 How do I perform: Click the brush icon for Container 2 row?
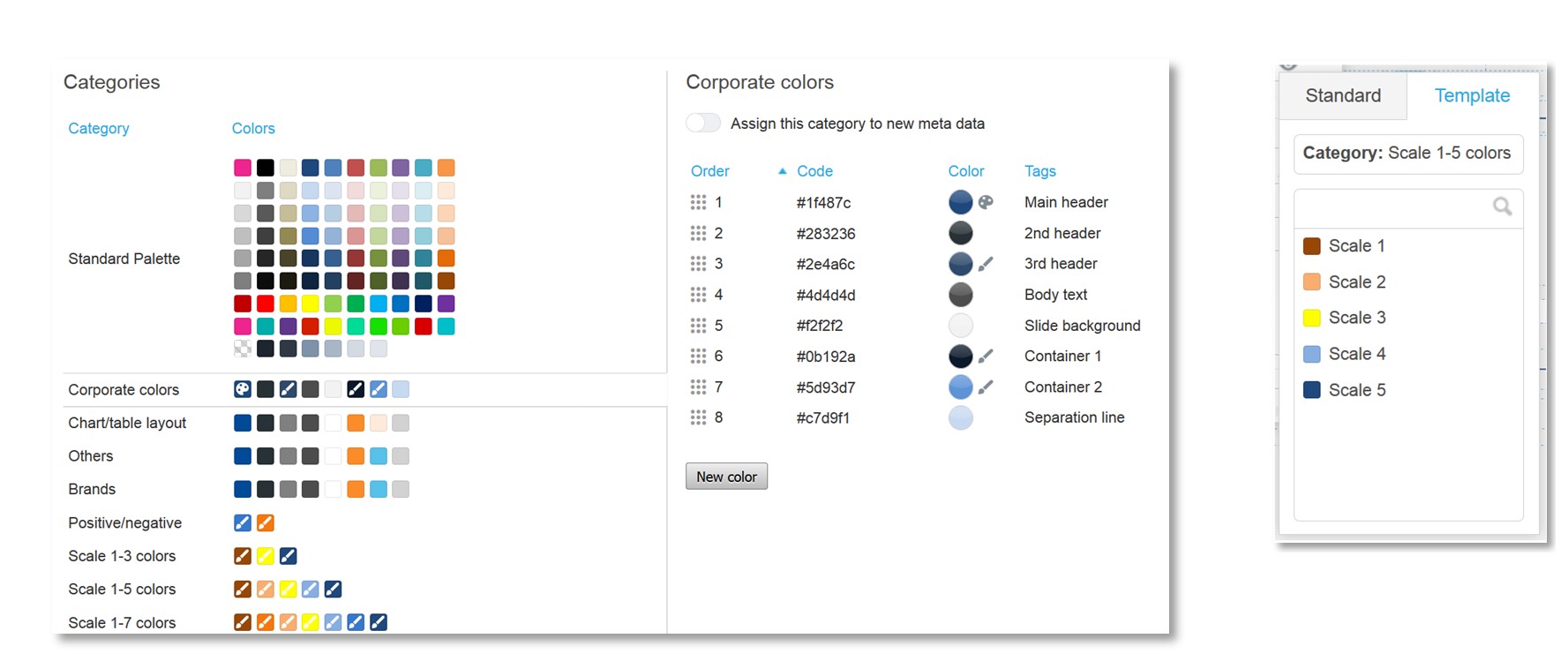click(x=986, y=387)
